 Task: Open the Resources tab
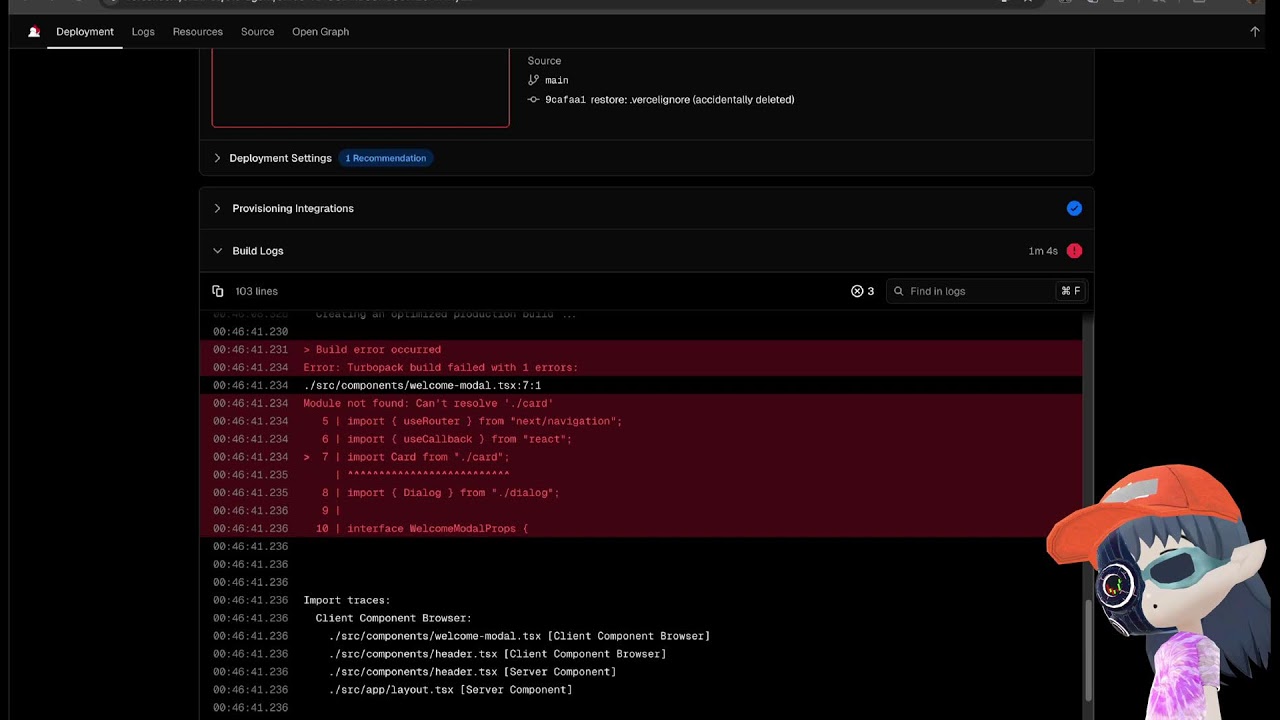coord(197,32)
